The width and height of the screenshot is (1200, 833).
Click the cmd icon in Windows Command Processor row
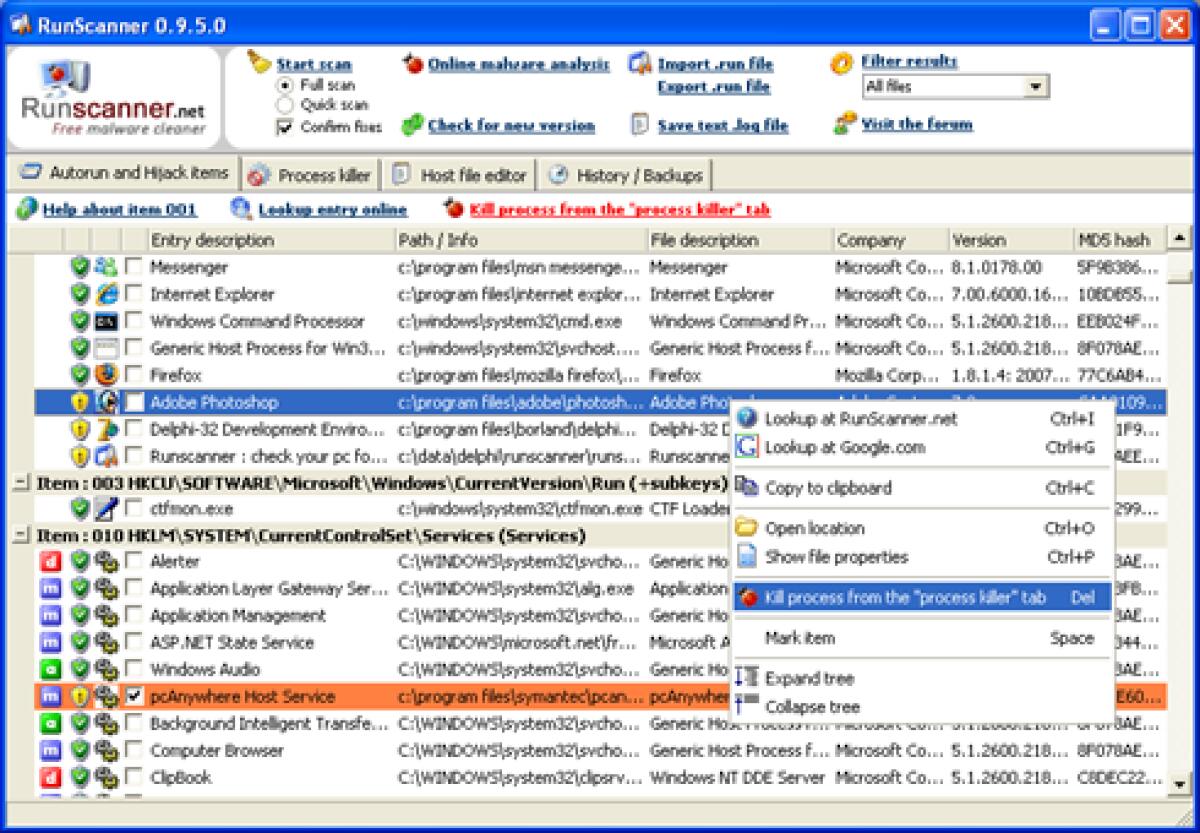[107, 321]
